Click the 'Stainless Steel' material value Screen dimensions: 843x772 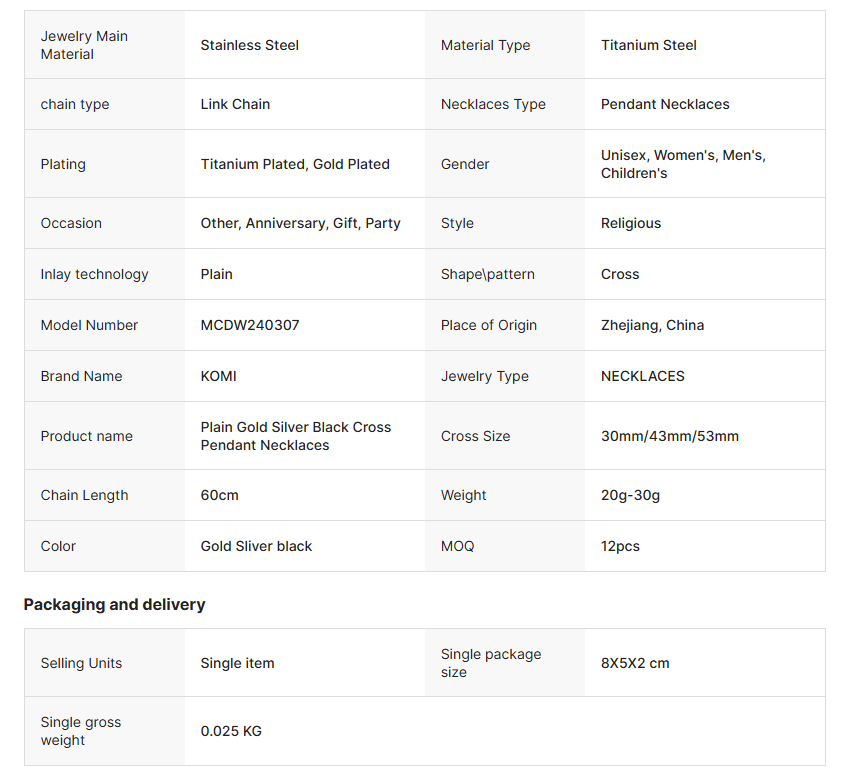[250, 45]
